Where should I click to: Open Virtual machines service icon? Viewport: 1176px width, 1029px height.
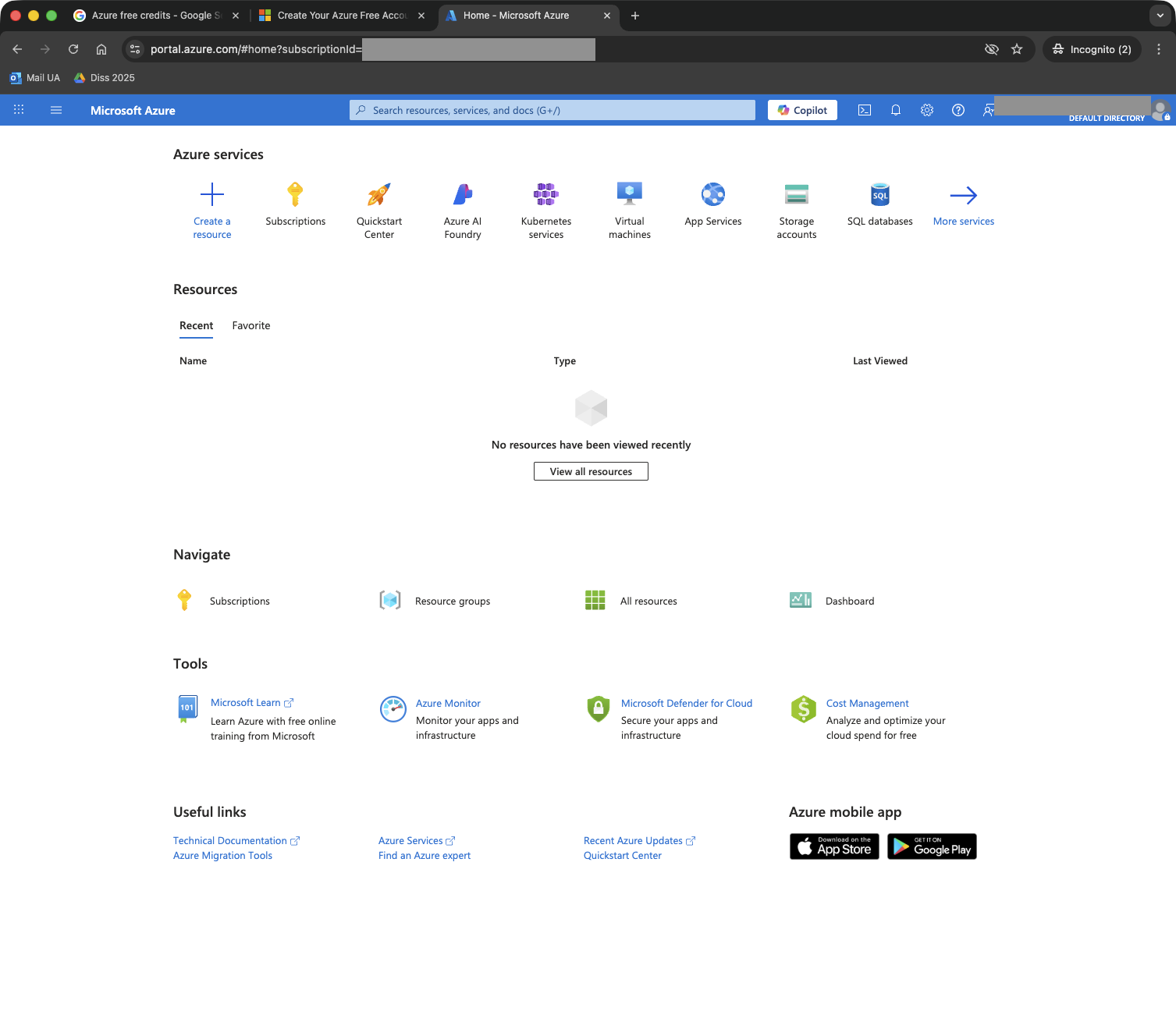(x=630, y=194)
